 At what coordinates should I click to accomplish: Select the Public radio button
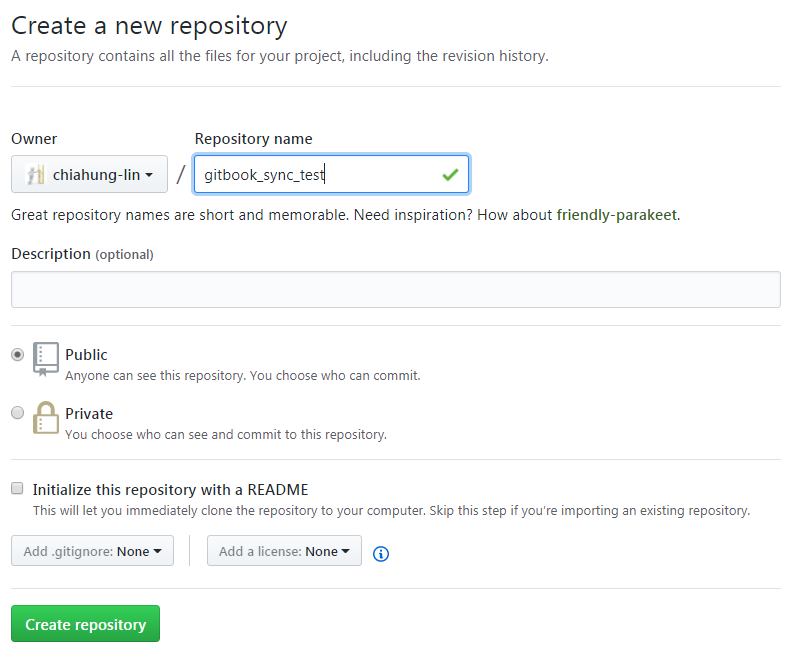pos(17,354)
